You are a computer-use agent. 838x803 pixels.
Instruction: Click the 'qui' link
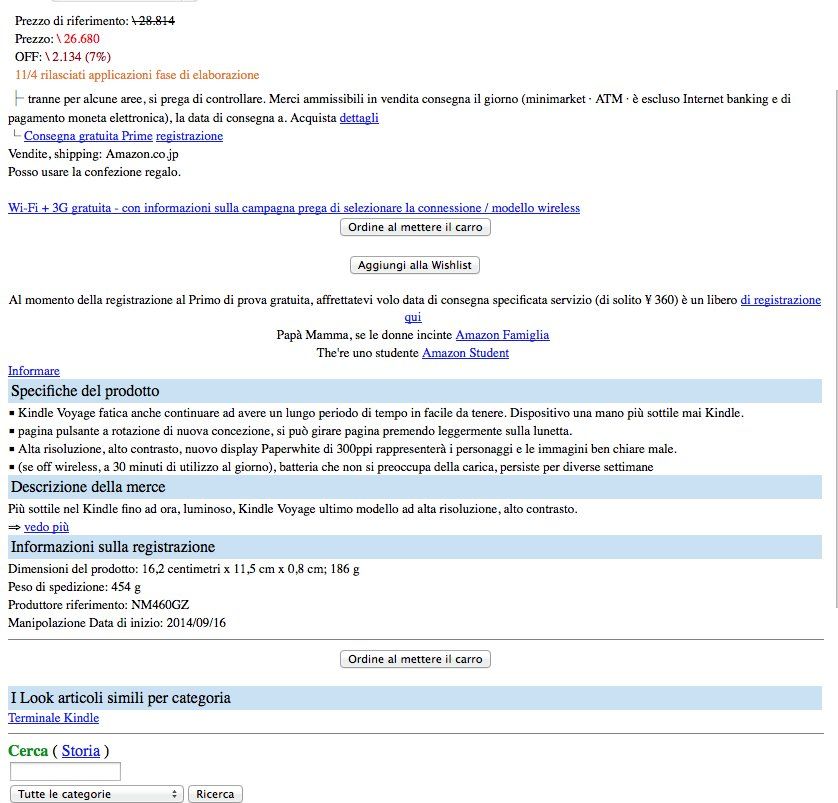point(413,317)
